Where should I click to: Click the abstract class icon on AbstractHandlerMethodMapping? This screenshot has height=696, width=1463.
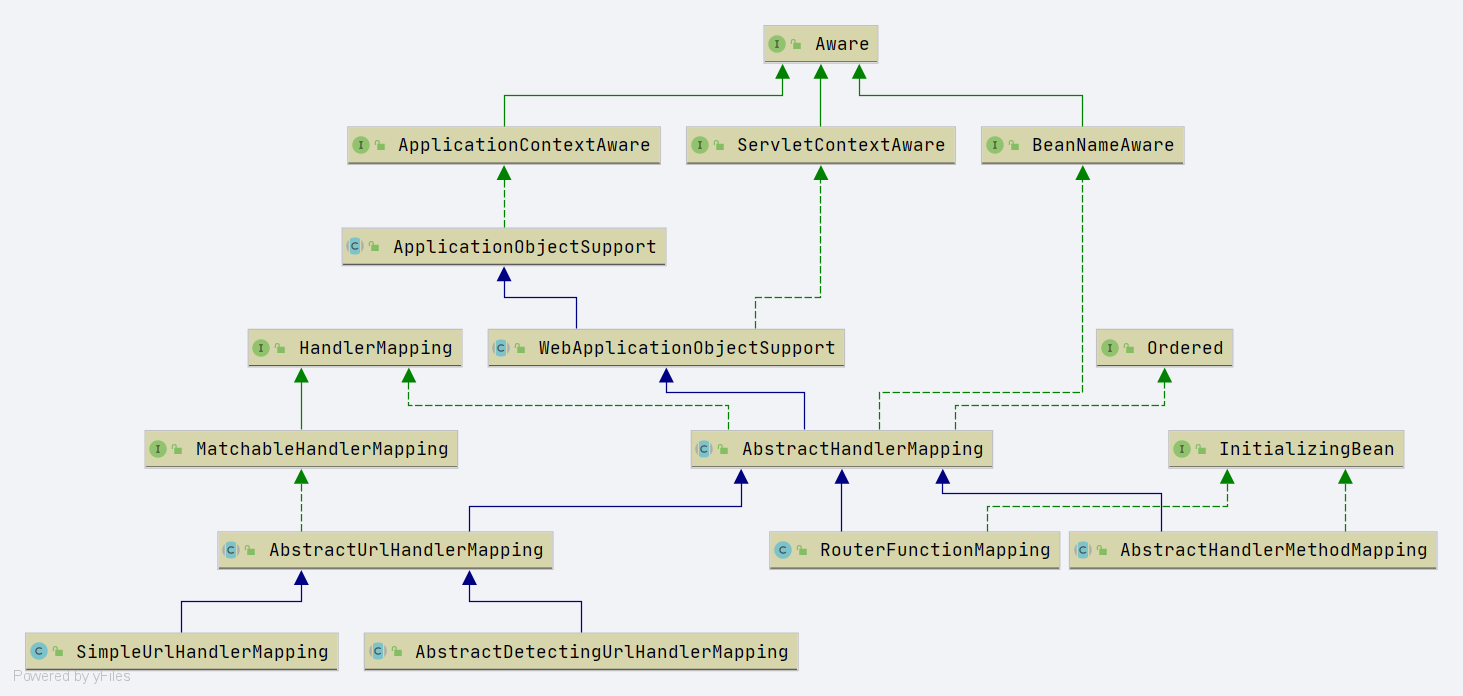(x=1083, y=549)
